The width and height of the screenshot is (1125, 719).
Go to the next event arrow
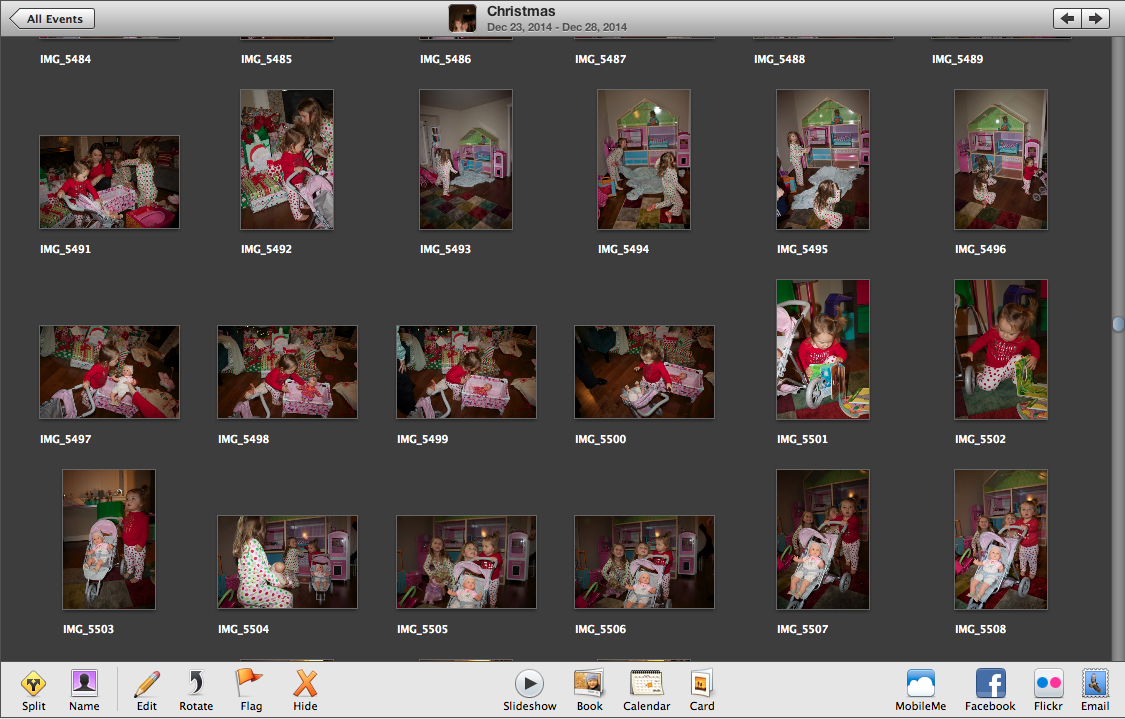point(1095,19)
